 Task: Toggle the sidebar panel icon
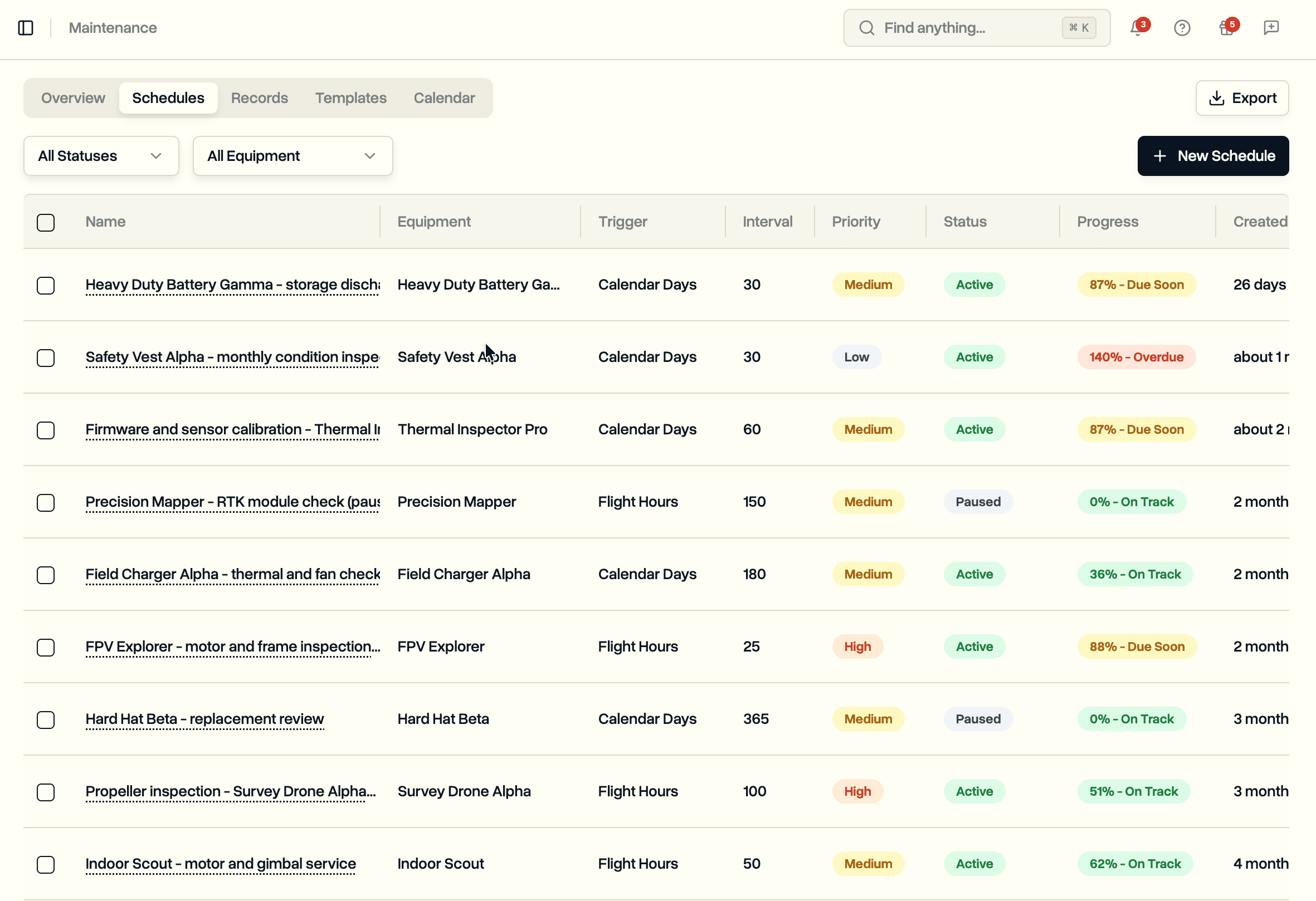pyautogui.click(x=26, y=28)
